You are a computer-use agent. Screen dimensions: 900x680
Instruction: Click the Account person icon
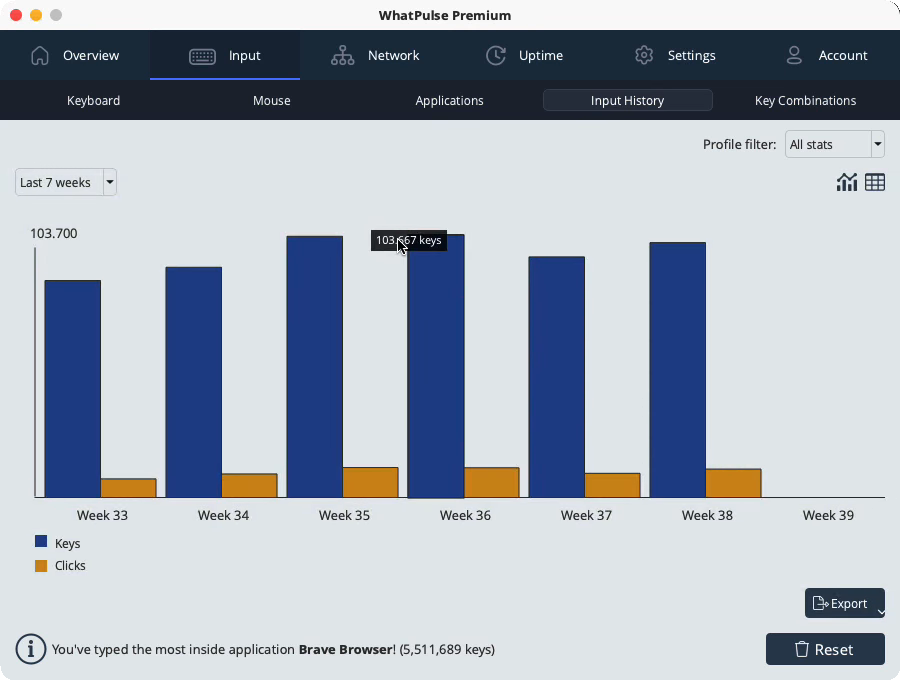tap(794, 56)
